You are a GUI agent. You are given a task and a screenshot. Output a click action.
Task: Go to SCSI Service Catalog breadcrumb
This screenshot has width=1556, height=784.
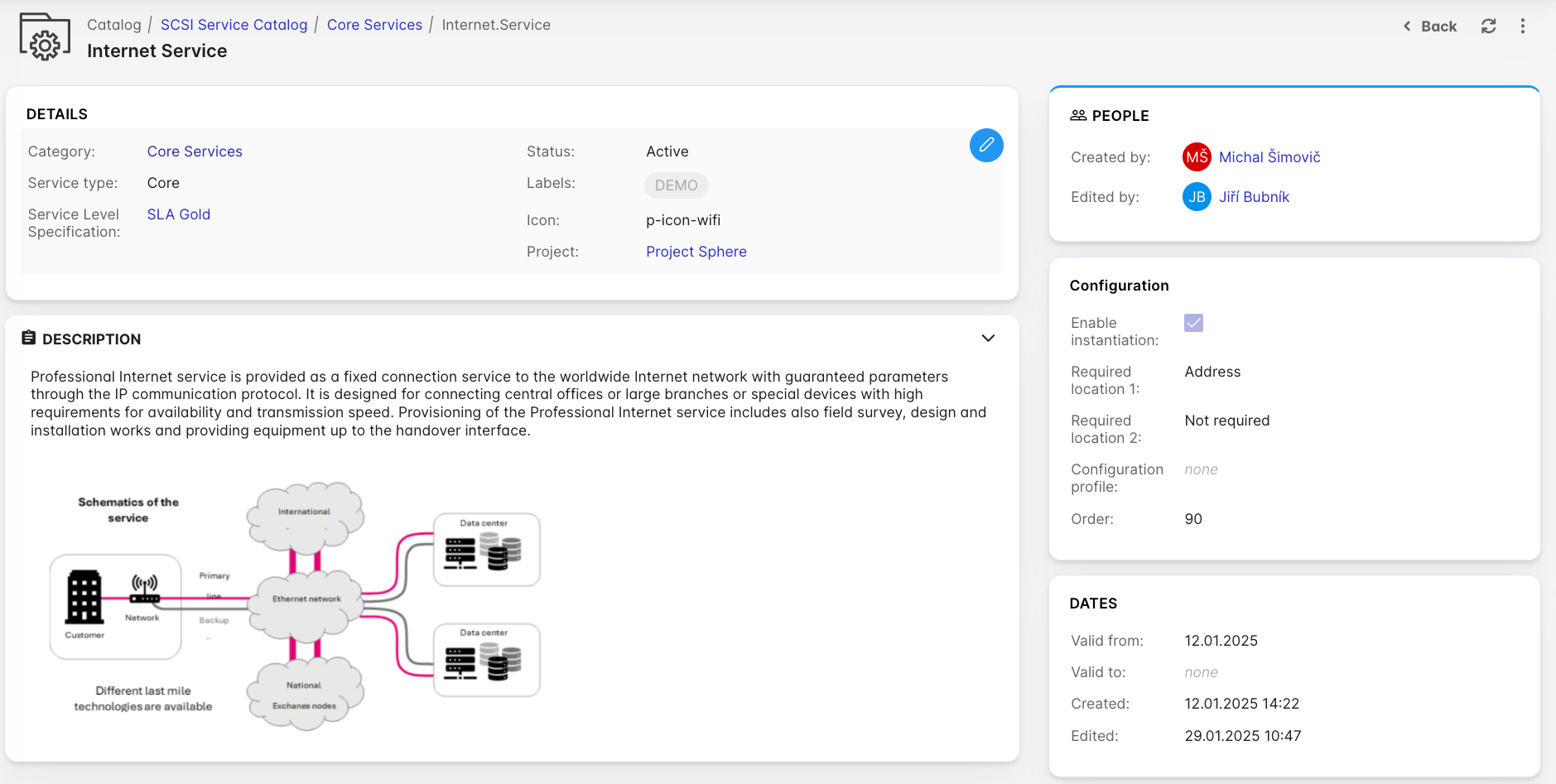pos(234,25)
